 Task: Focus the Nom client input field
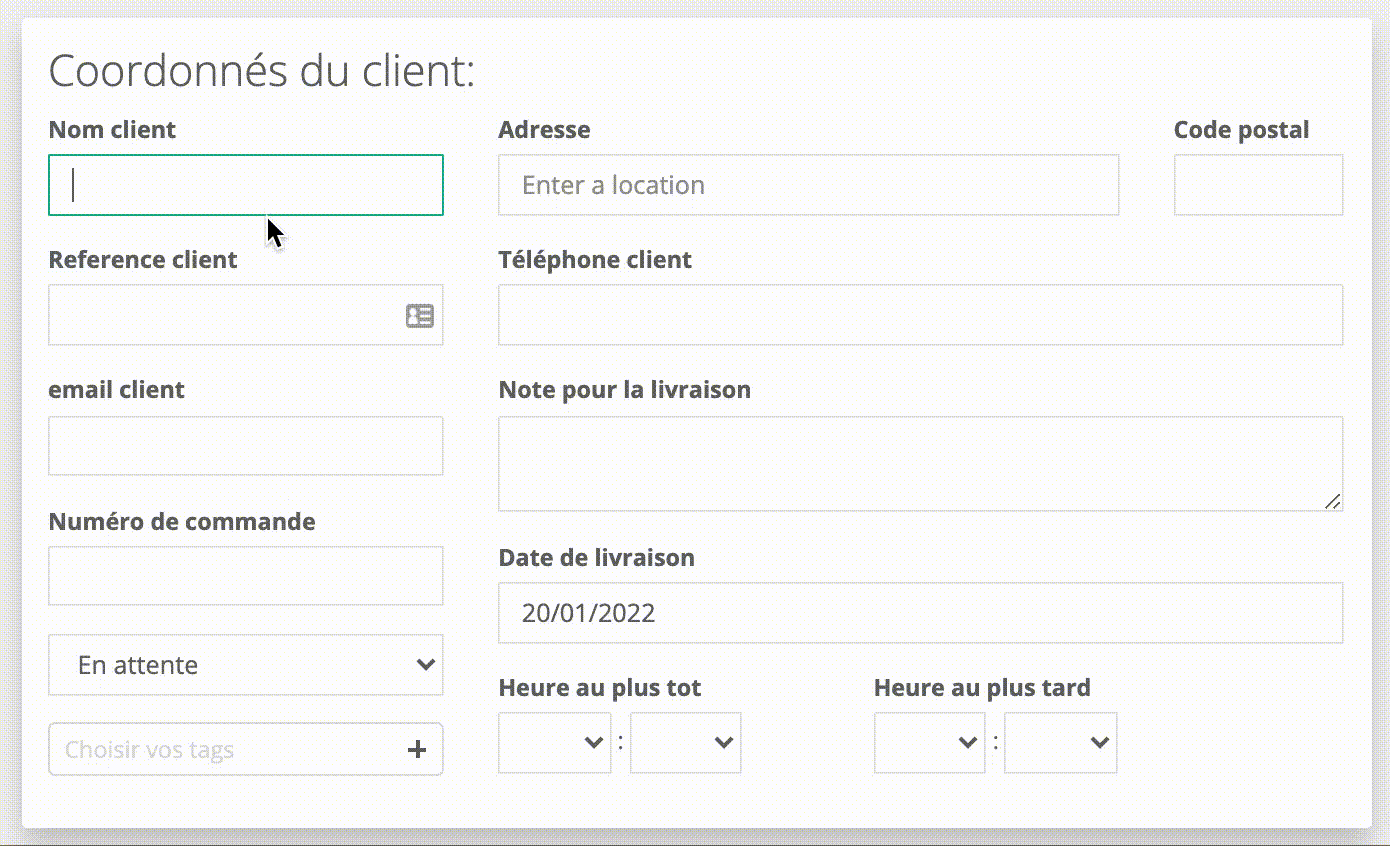(x=246, y=185)
